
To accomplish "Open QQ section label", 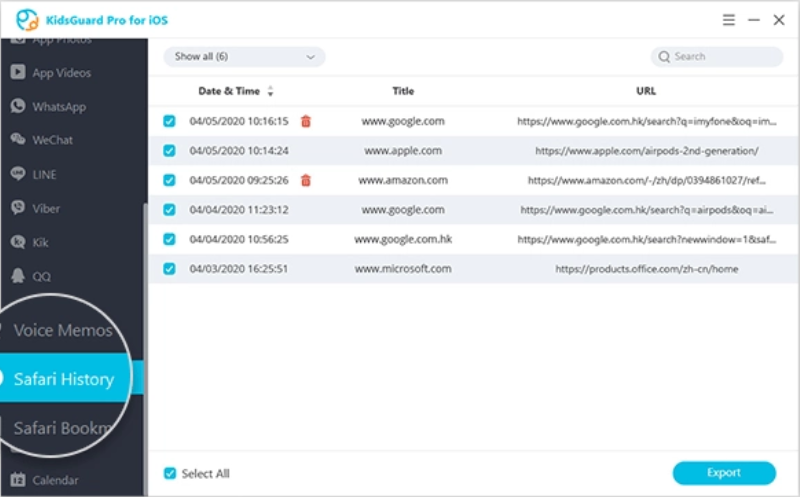I will click(41, 277).
